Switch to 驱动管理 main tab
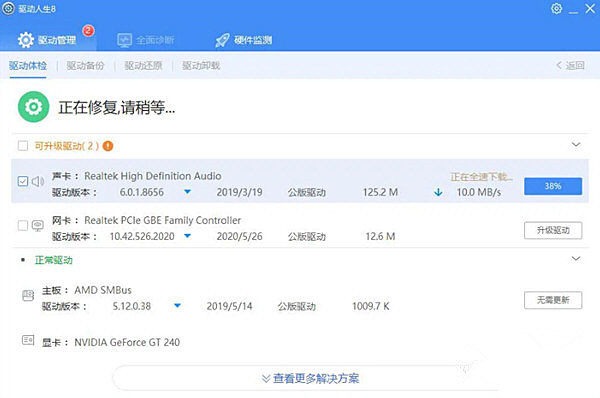The image size is (600, 398). click(48, 40)
